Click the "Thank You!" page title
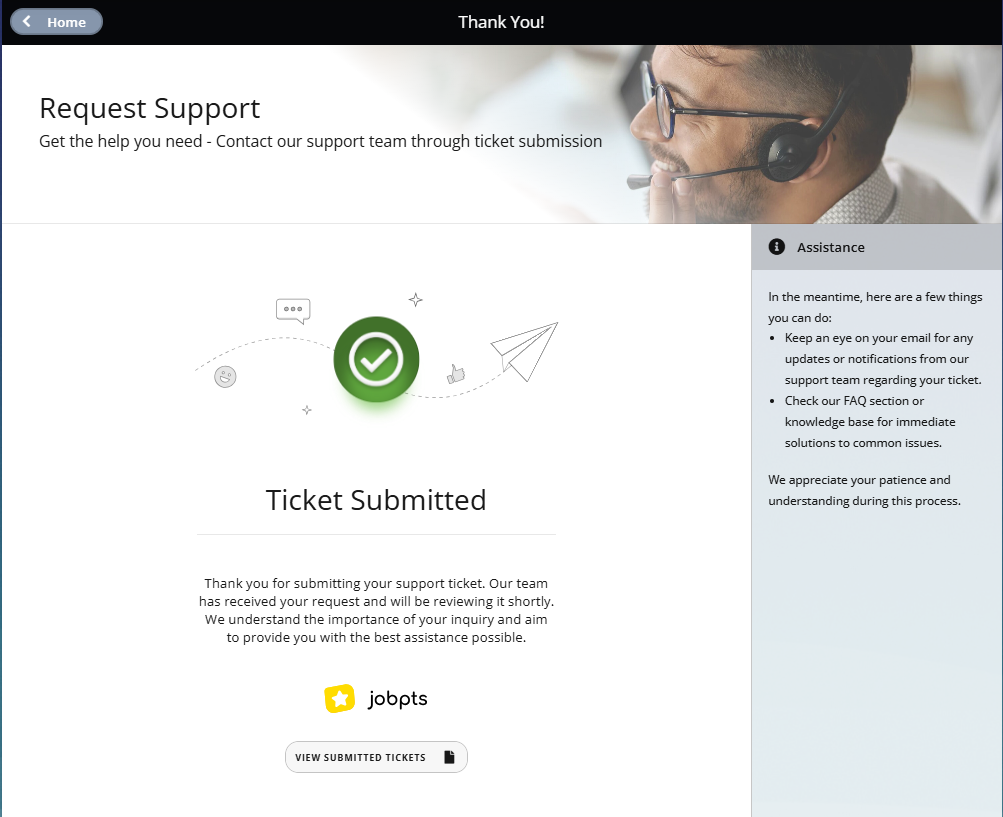Image resolution: width=1003 pixels, height=817 pixels. 502,22
